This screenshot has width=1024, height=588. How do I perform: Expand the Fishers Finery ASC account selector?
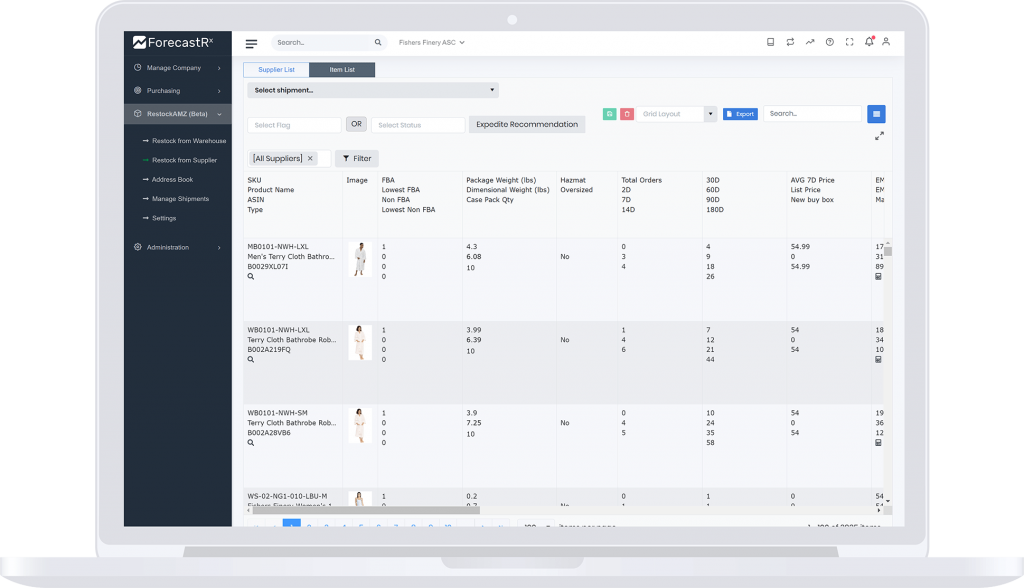click(432, 43)
